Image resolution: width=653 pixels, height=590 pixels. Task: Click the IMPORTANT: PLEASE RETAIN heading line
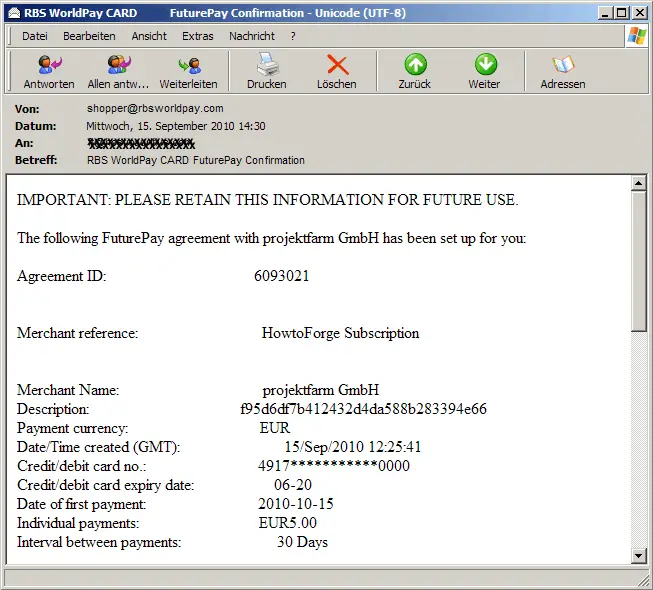[x=268, y=200]
